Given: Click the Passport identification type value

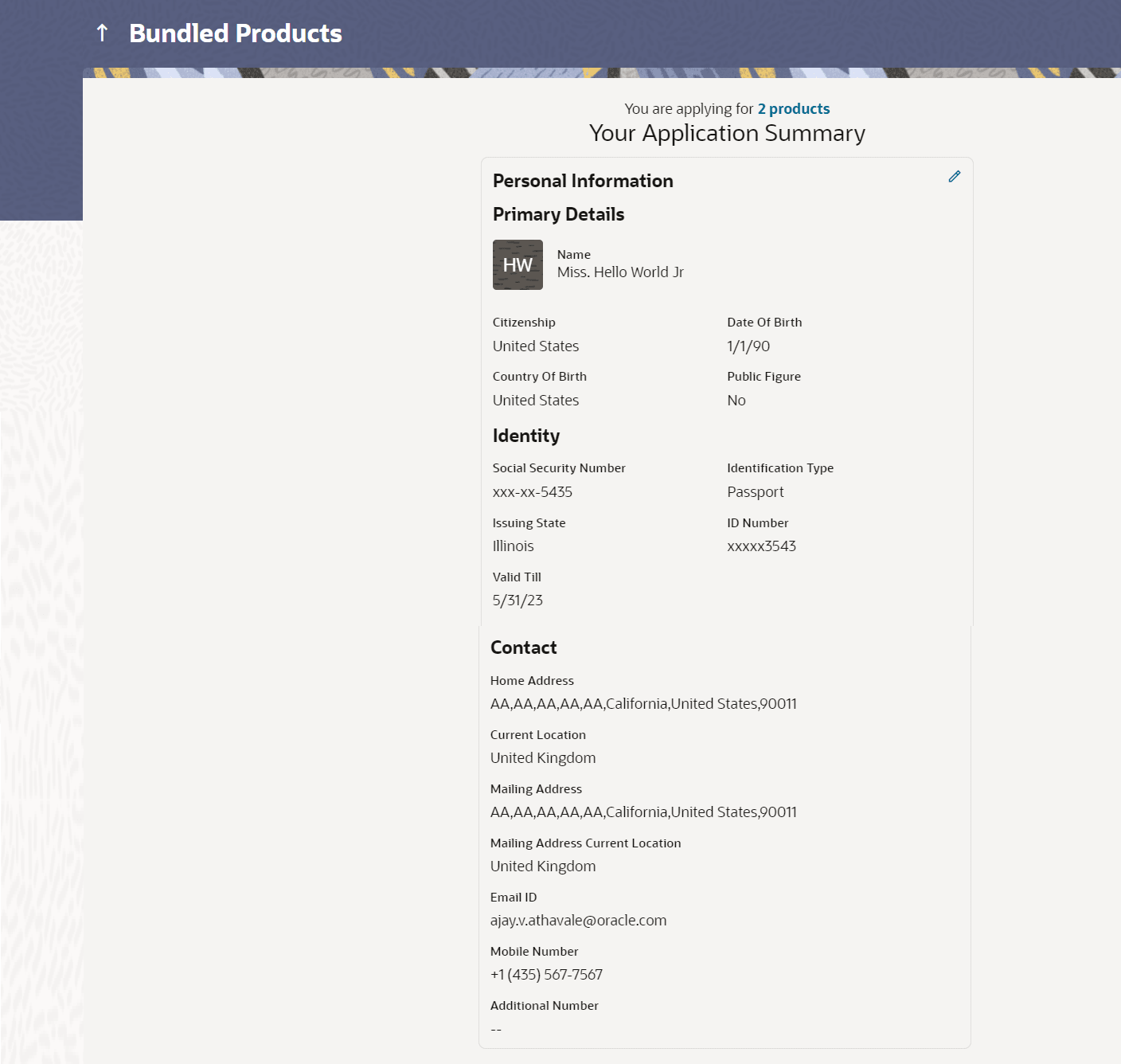Looking at the screenshot, I should [755, 492].
